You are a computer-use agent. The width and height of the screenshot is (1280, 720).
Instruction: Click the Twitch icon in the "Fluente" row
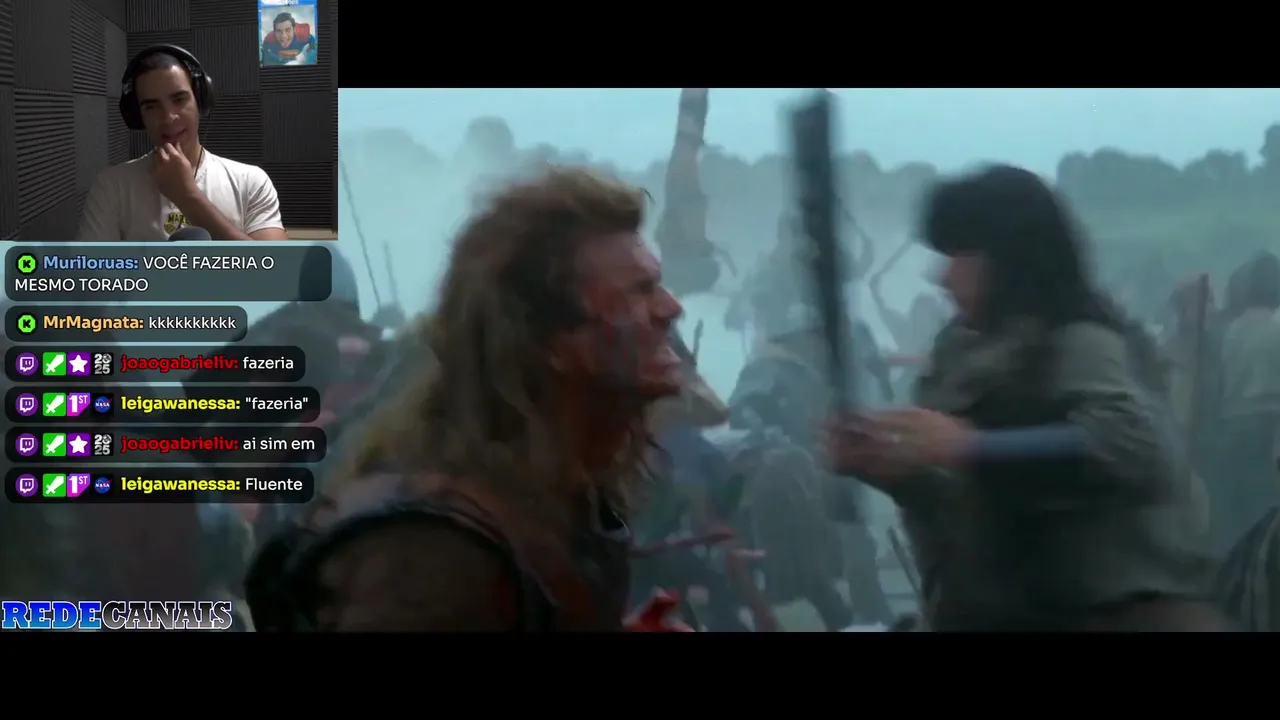click(x=27, y=485)
